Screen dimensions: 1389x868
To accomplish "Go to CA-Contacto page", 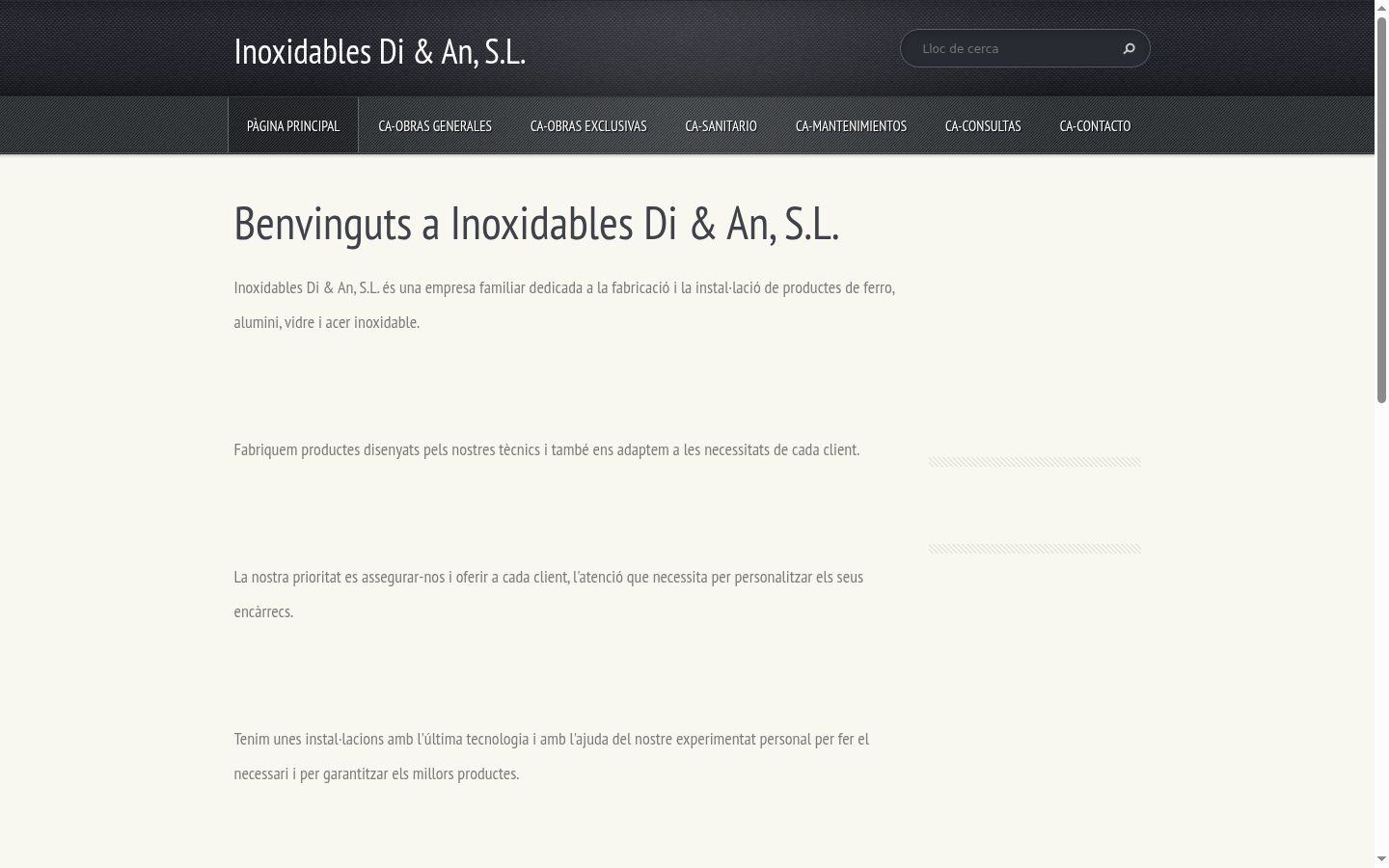I will pyautogui.click(x=1095, y=125).
